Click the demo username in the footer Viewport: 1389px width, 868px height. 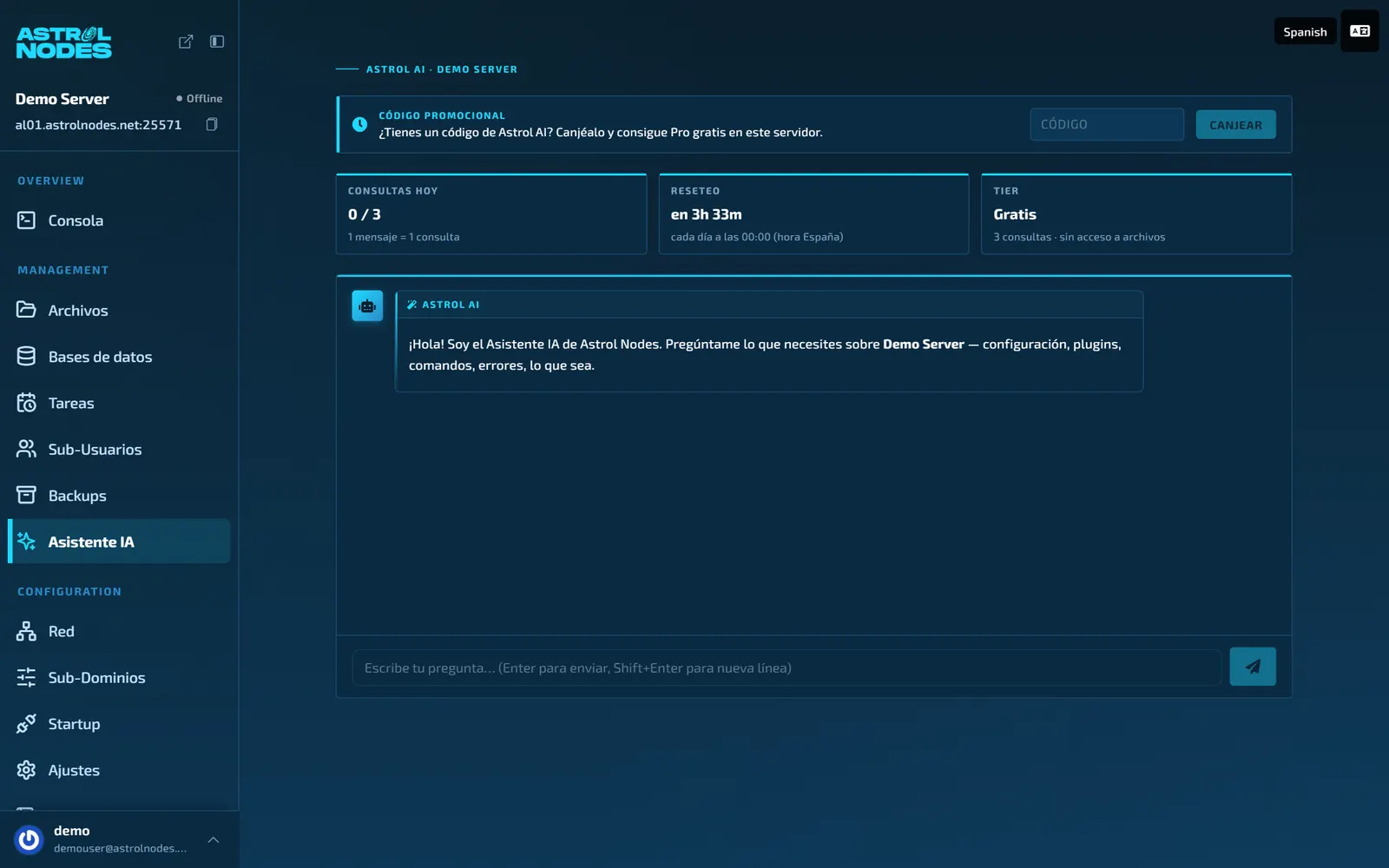click(x=71, y=831)
